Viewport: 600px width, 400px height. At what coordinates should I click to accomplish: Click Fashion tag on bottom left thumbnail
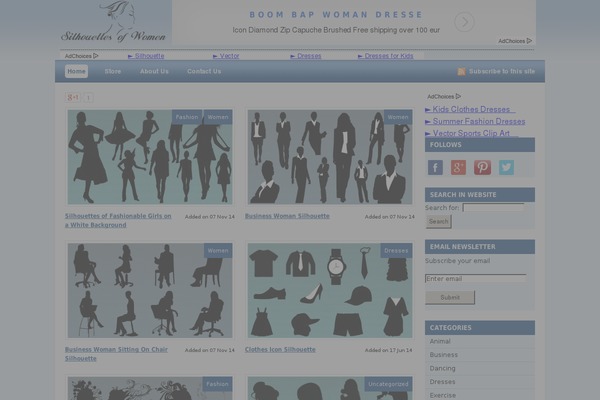click(217, 384)
